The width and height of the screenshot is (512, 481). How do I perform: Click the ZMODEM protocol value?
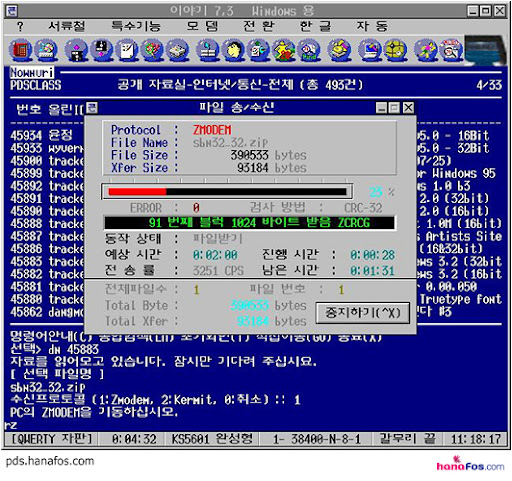pyautogui.click(x=212, y=130)
